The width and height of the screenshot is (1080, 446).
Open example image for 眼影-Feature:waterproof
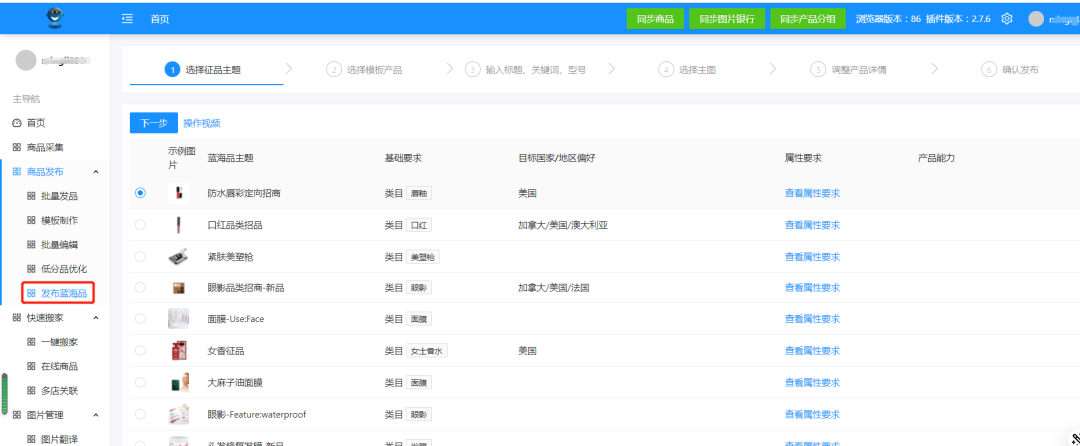178,414
